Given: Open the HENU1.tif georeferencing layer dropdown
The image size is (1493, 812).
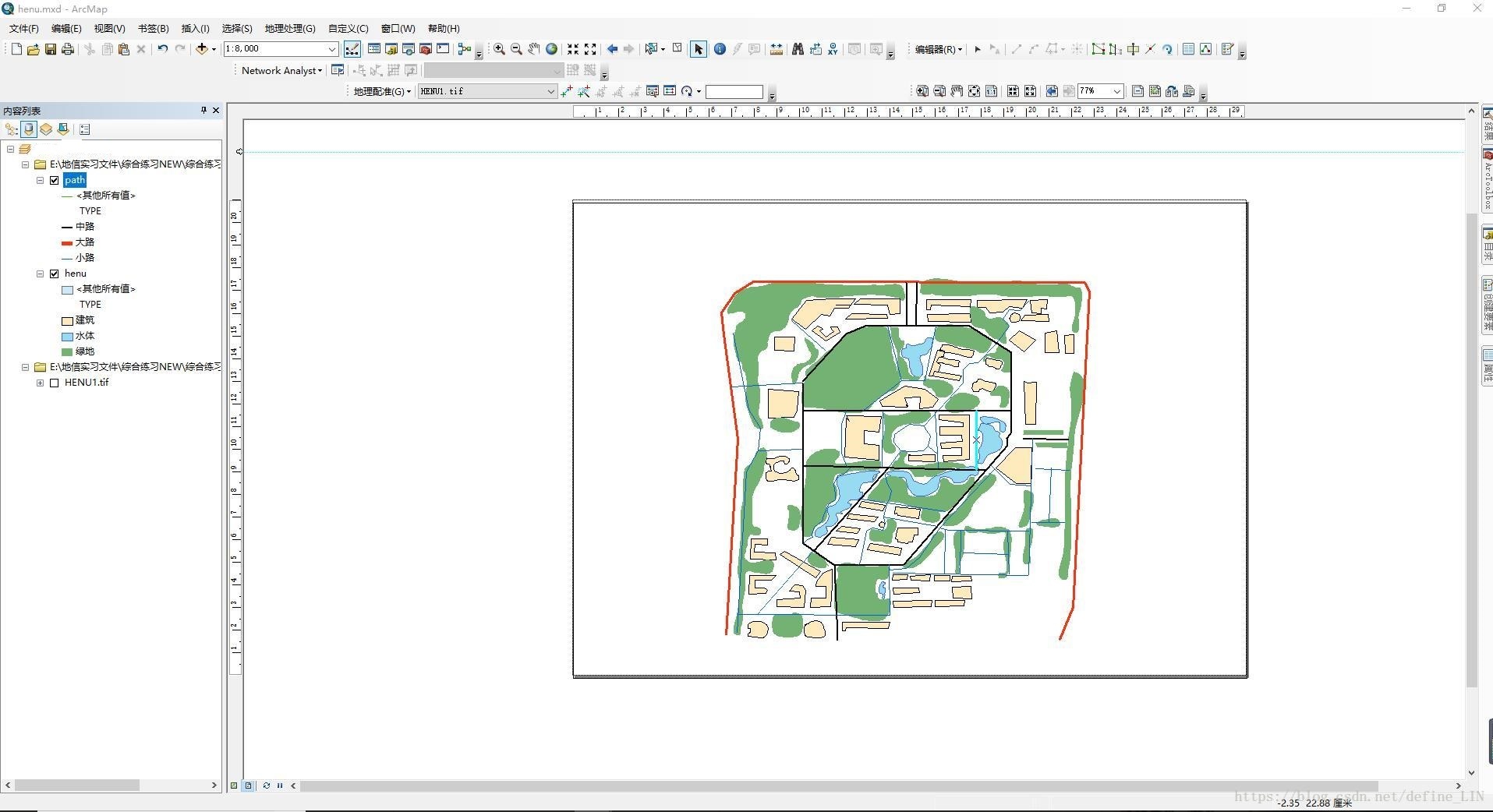Looking at the screenshot, I should [x=550, y=91].
